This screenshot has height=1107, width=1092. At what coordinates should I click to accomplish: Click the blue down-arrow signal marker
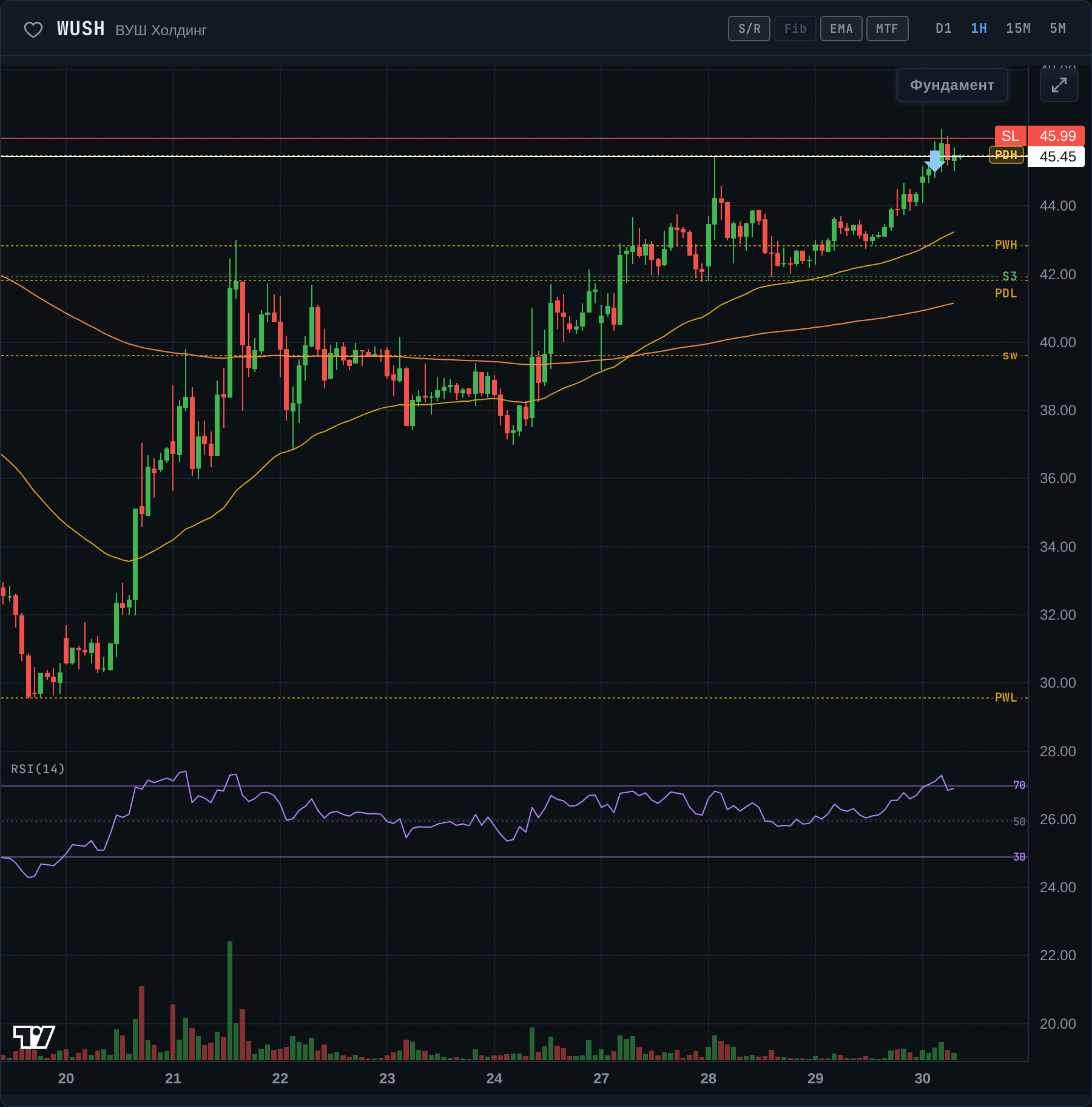934,161
